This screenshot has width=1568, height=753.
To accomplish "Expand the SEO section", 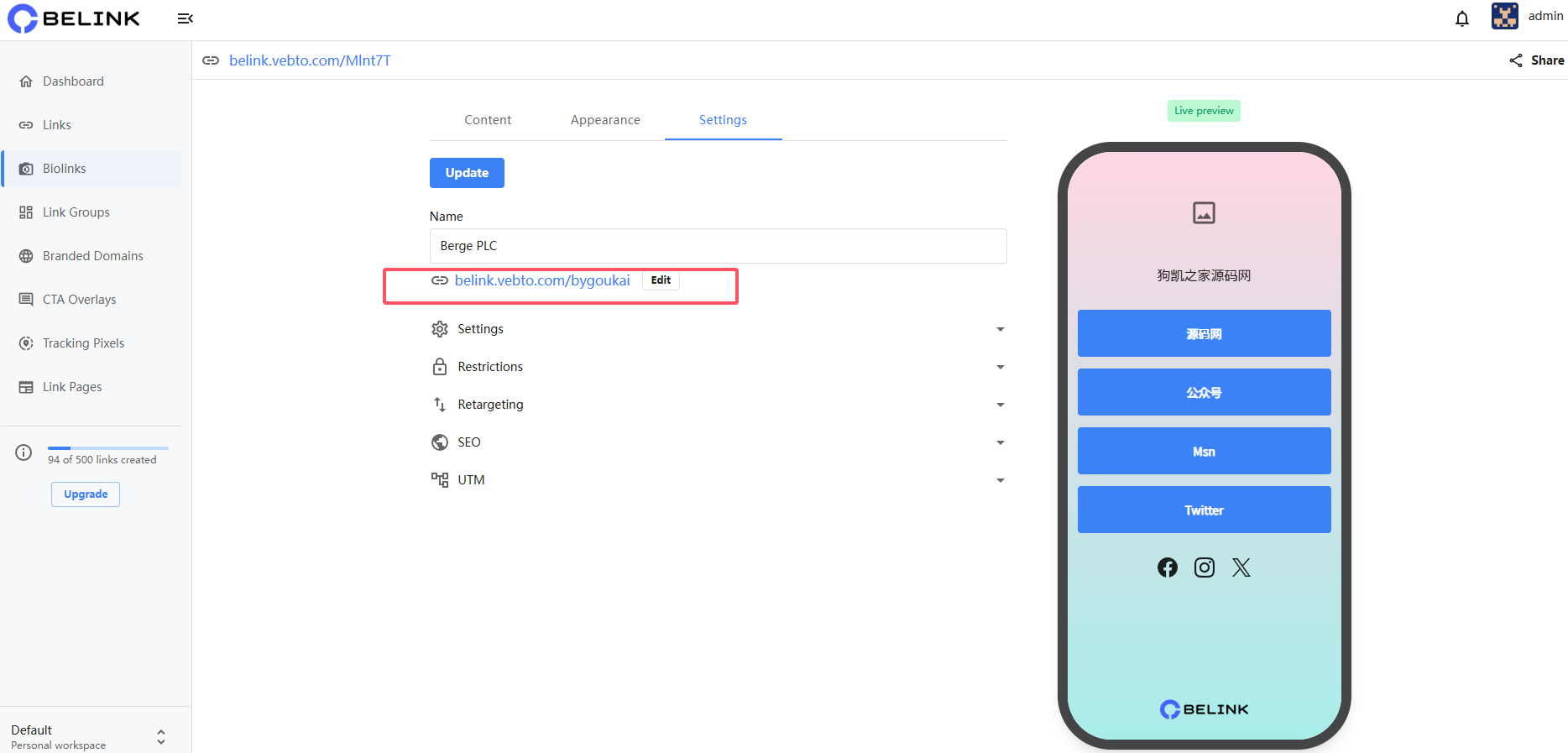I will pyautogui.click(x=717, y=442).
